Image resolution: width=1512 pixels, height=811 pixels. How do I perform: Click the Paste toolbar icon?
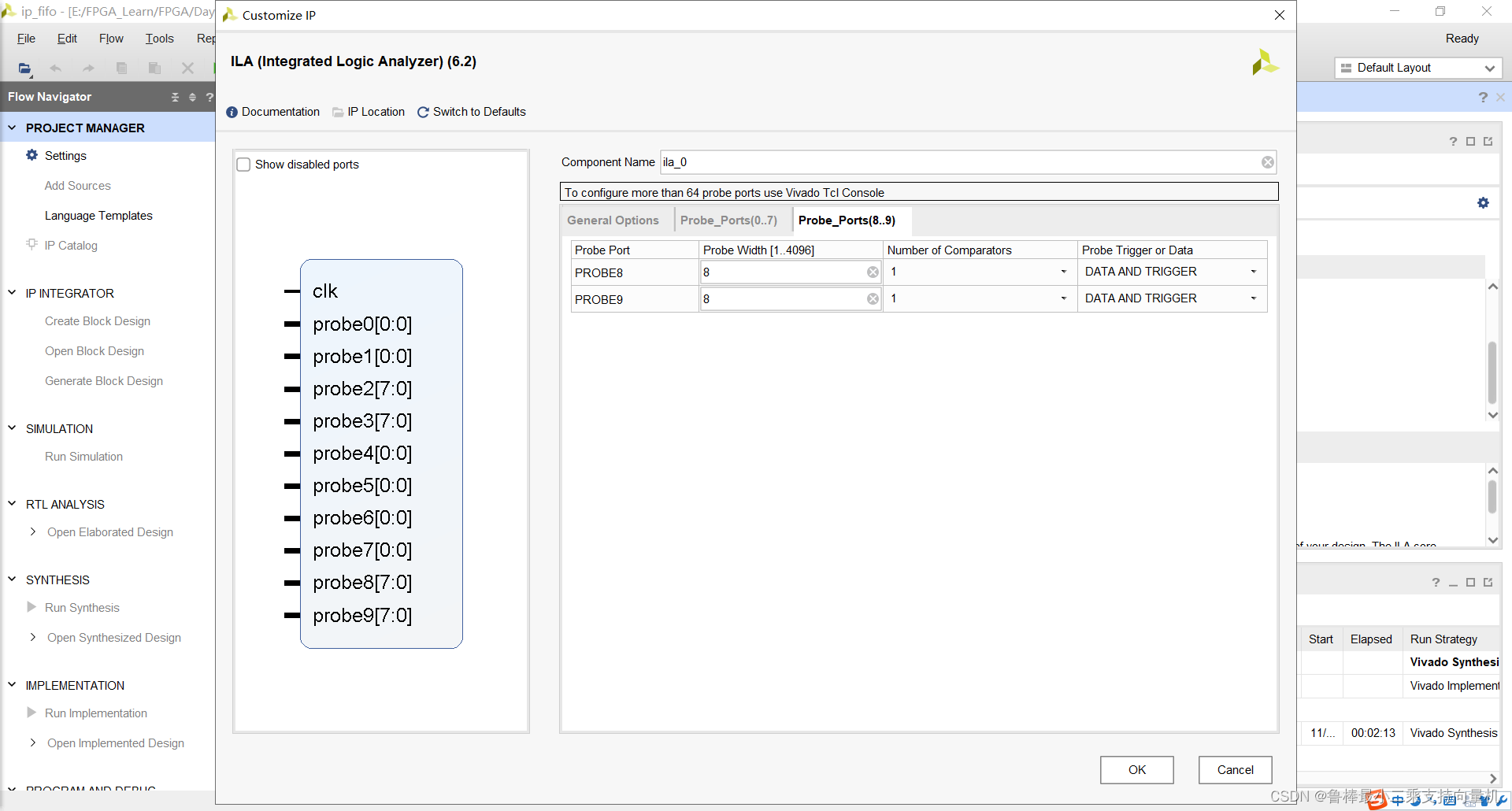(154, 69)
